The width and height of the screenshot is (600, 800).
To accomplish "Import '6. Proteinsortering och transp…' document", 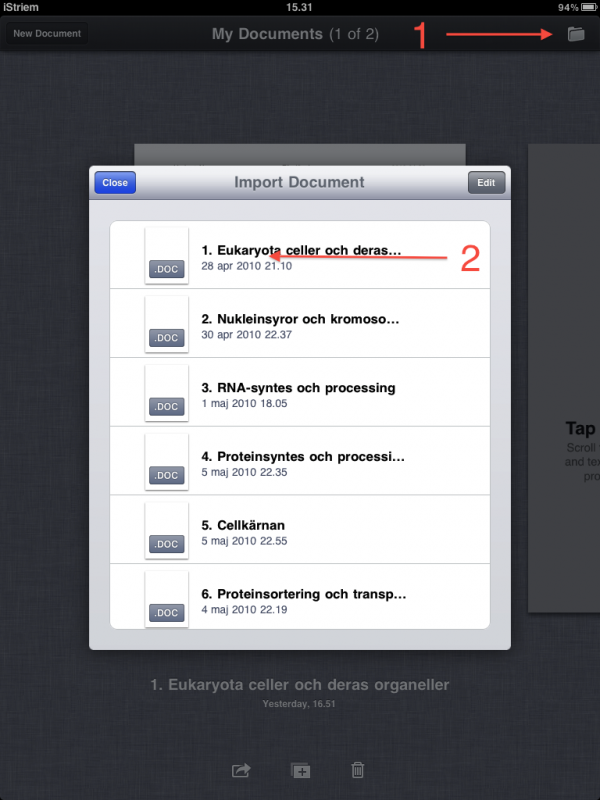I will coord(300,596).
